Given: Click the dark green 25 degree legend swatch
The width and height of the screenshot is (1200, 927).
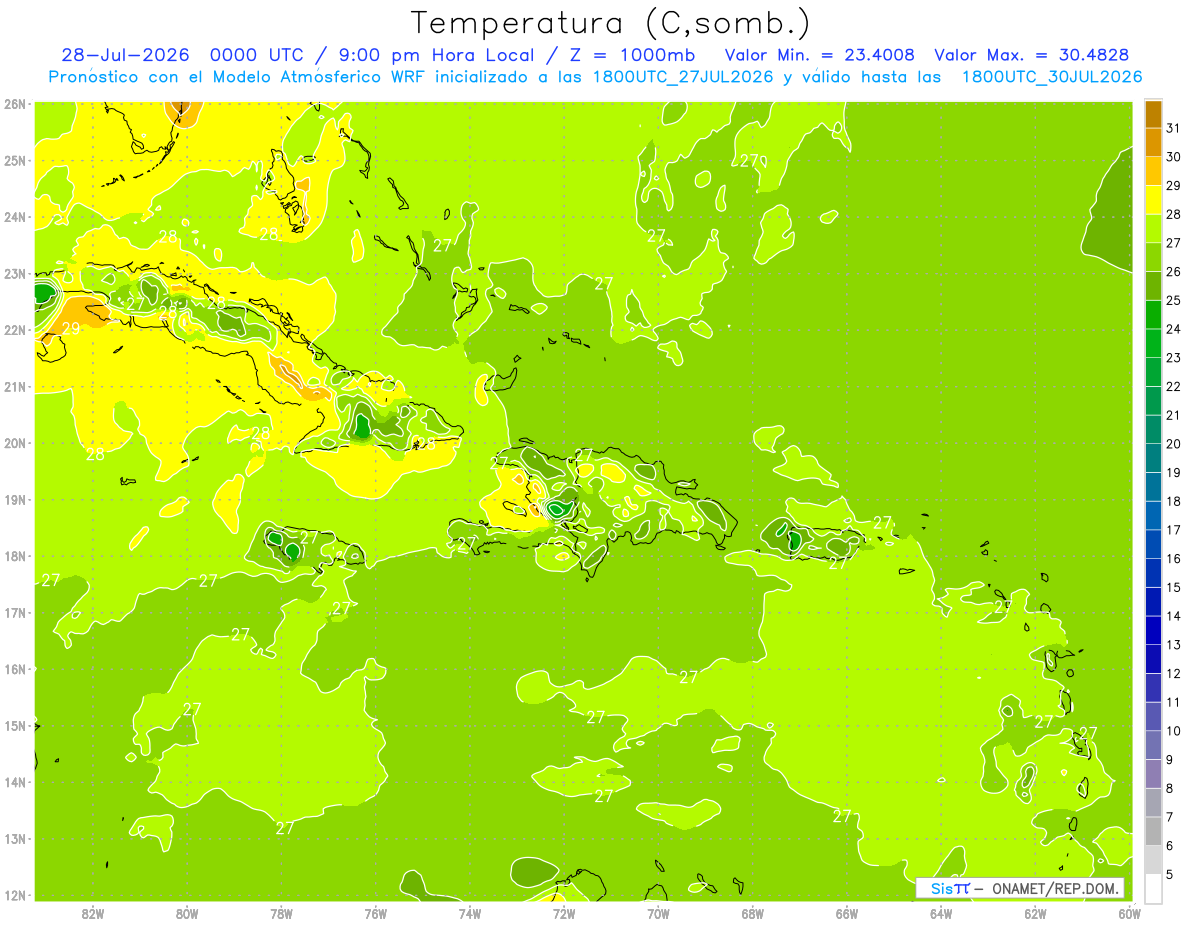Looking at the screenshot, I should pyautogui.click(x=1153, y=315).
